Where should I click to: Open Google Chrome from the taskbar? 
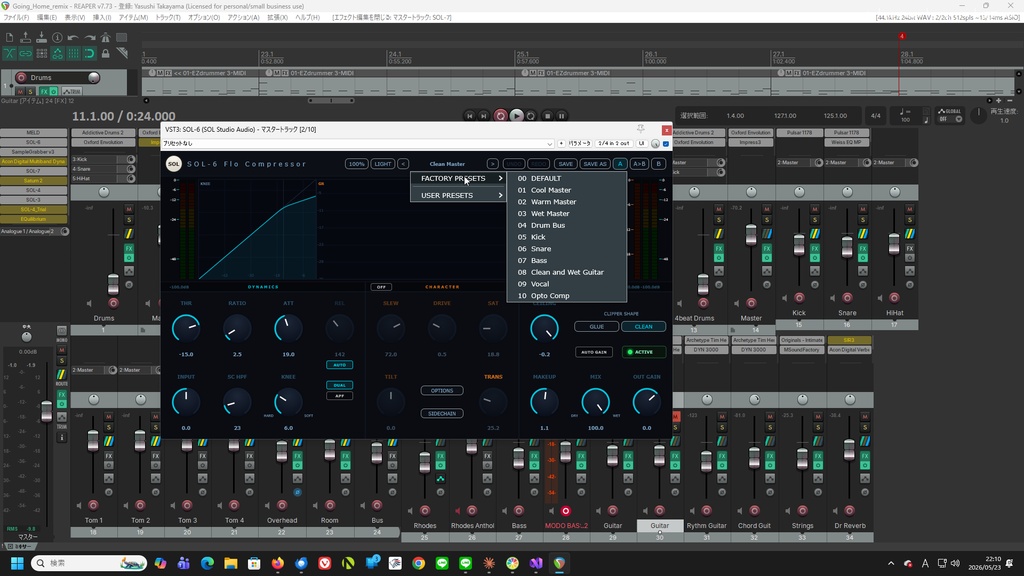(x=419, y=563)
